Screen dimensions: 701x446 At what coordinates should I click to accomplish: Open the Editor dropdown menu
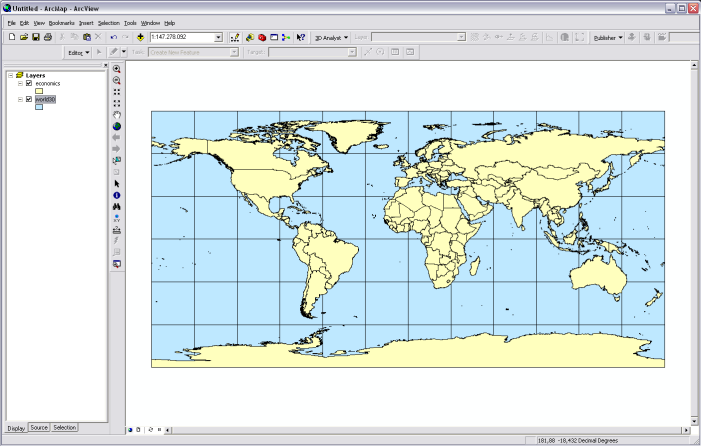pos(79,53)
